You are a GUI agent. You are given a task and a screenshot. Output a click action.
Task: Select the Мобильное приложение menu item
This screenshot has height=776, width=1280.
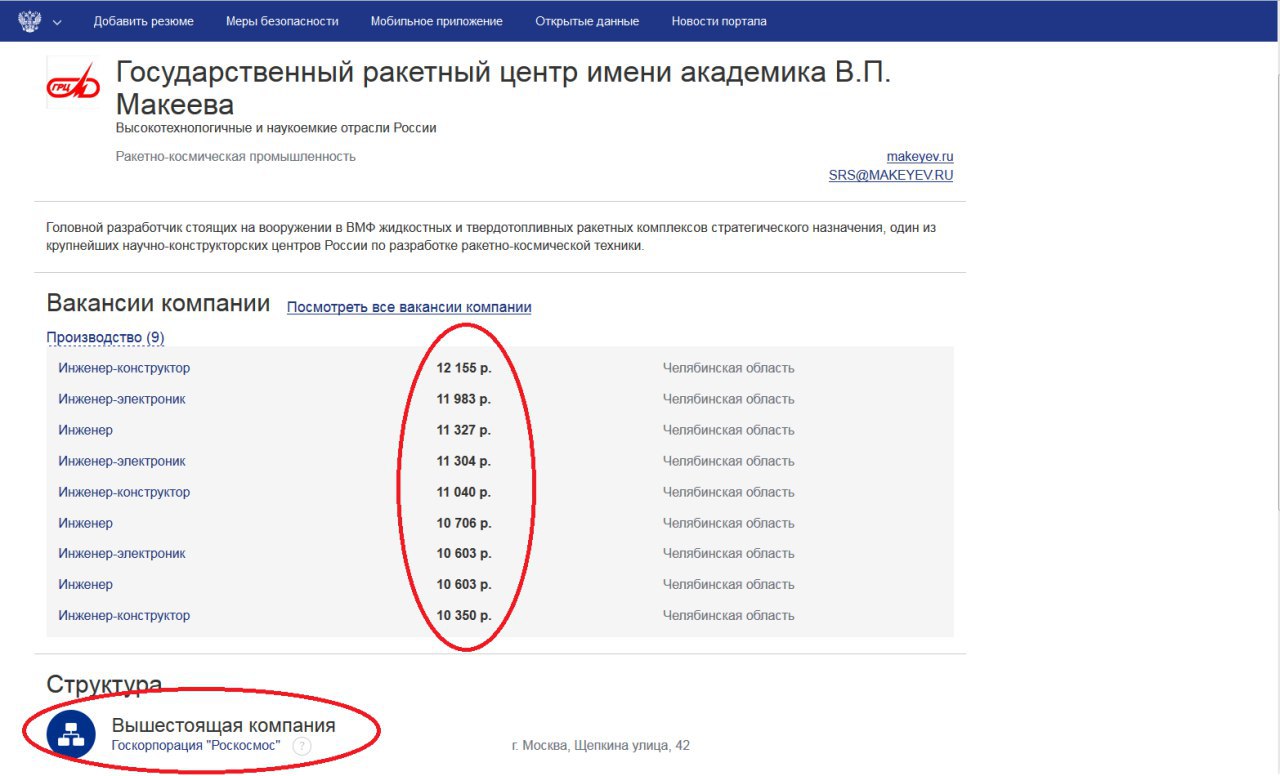pos(437,21)
